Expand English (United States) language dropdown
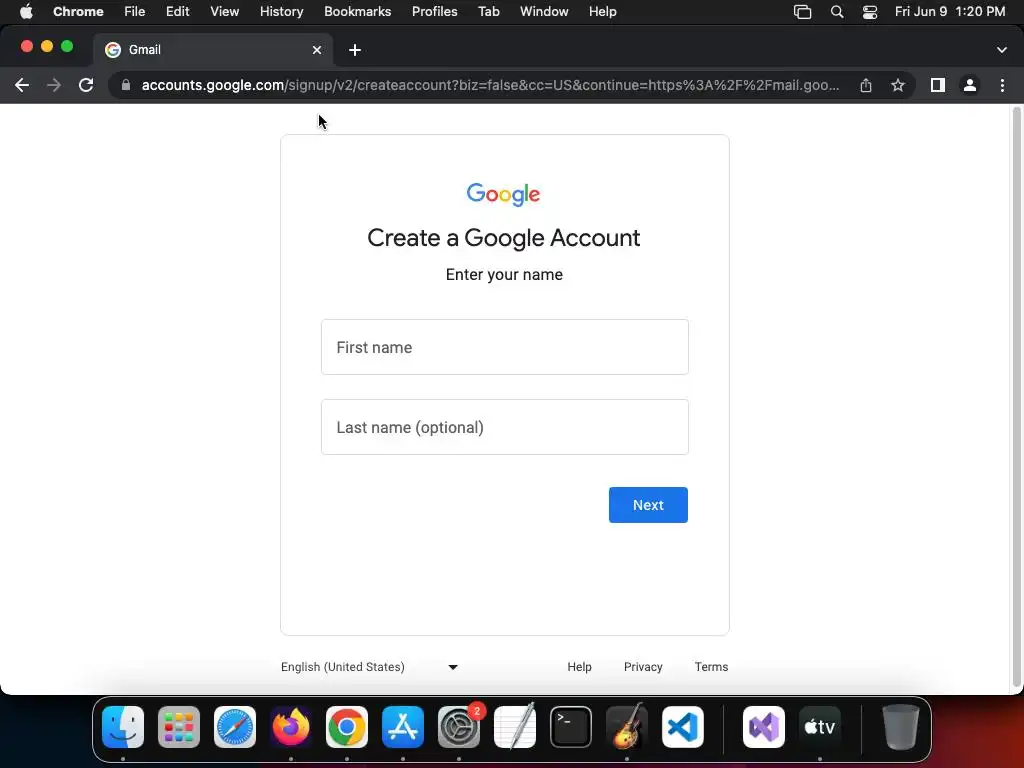Screen dimensions: 1024x768 (x=370, y=667)
